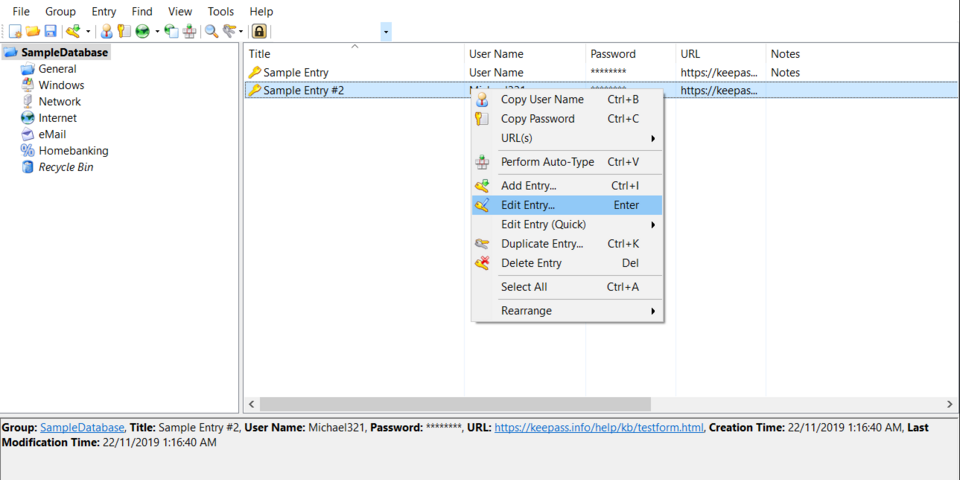Choose Add Entry... in context menu
This screenshot has height=480, width=960.
click(567, 186)
